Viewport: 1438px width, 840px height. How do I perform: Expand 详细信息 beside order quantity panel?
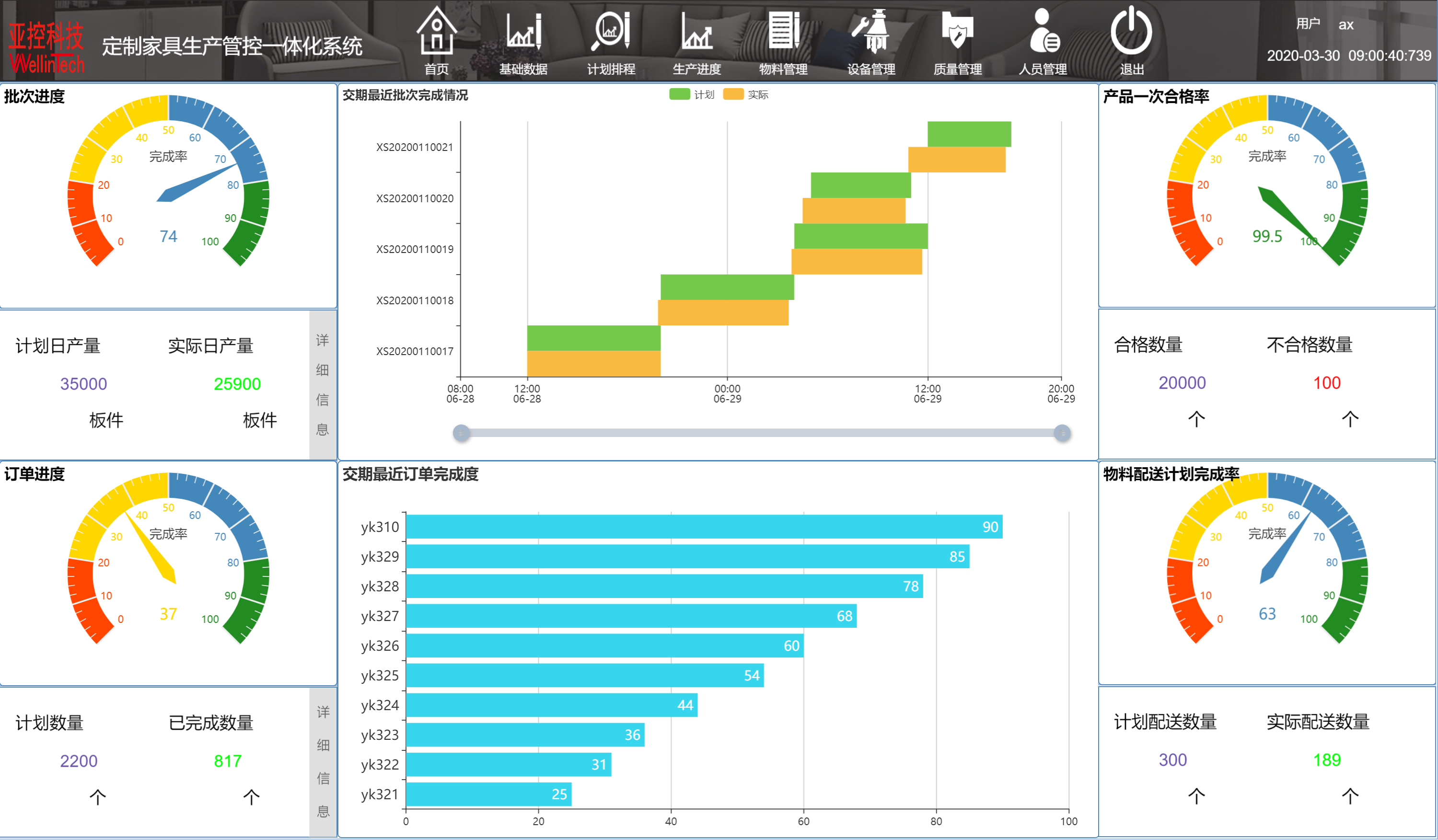pos(323,762)
